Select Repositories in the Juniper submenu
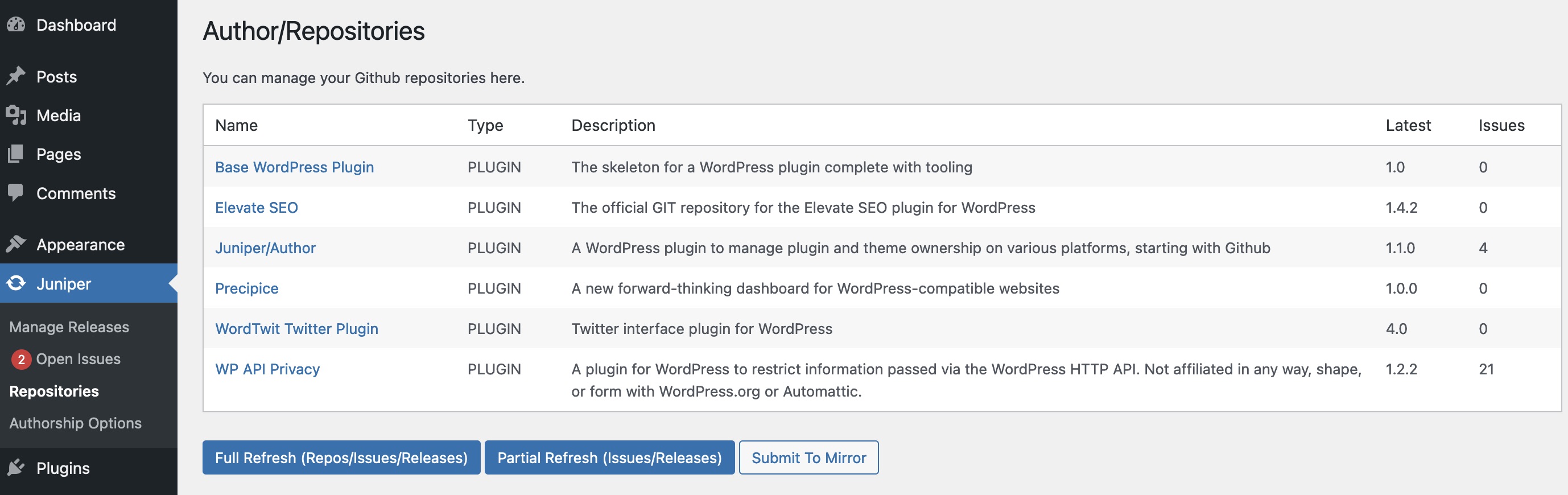Image resolution: width=1568 pixels, height=495 pixels. pyautogui.click(x=54, y=391)
